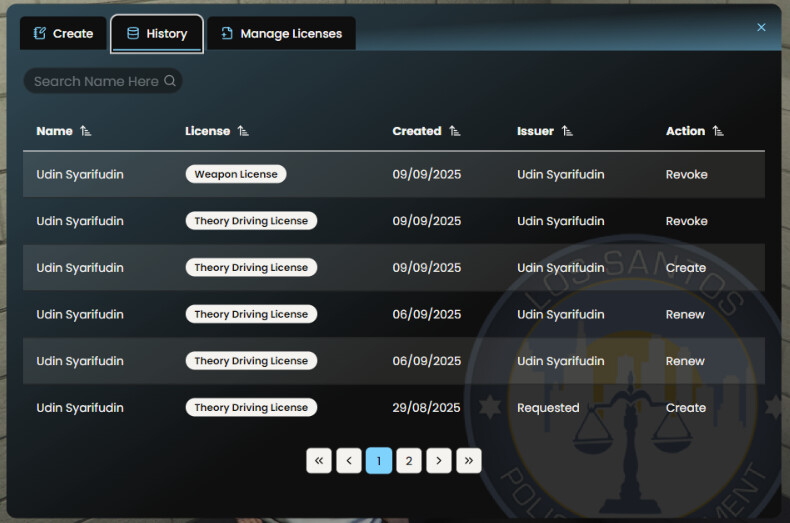Switch to the Manage Licenses tab

pos(281,33)
